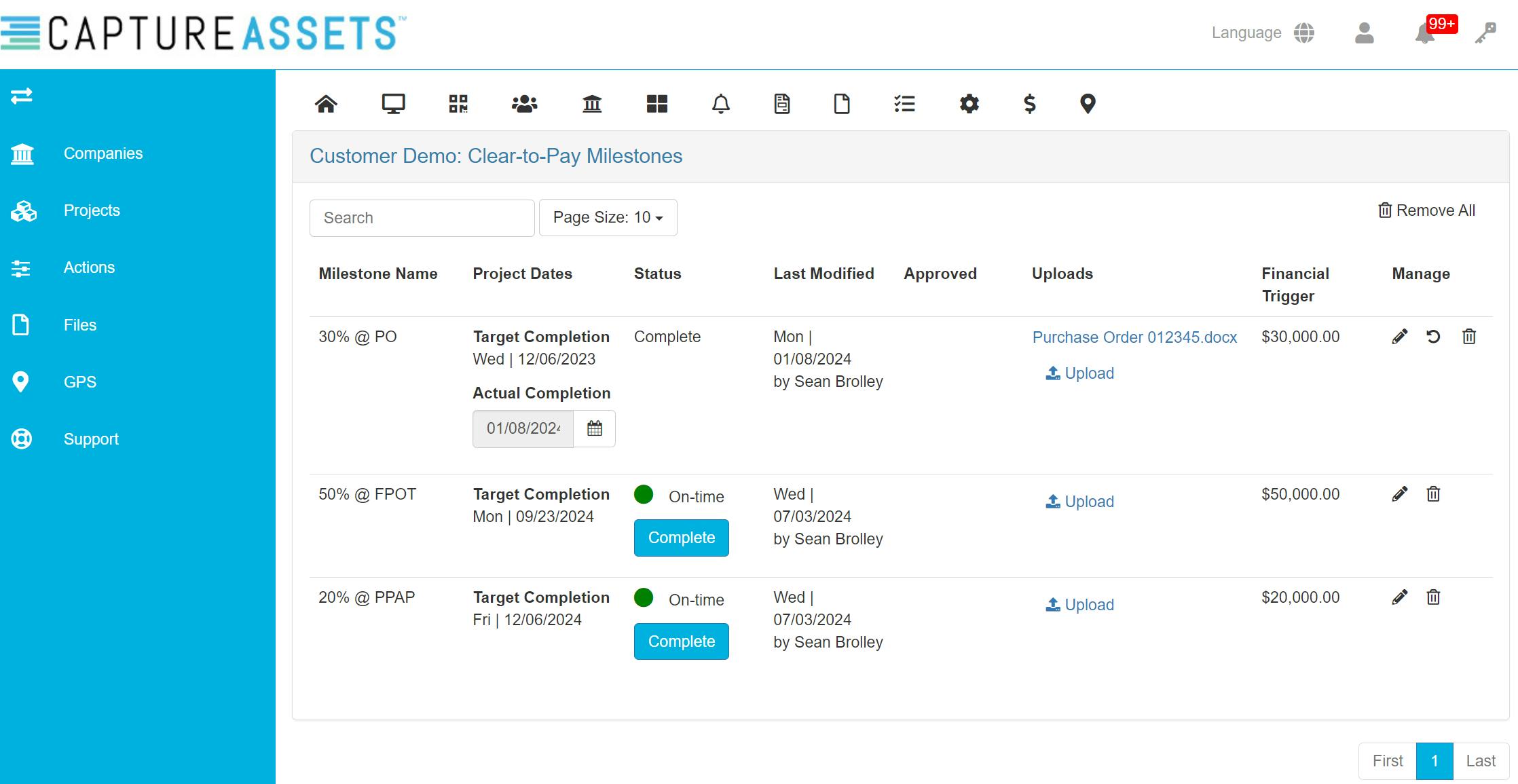The image size is (1518, 784).
Task: Select the notifications bell in the top toolbar
Action: pyautogui.click(x=720, y=104)
